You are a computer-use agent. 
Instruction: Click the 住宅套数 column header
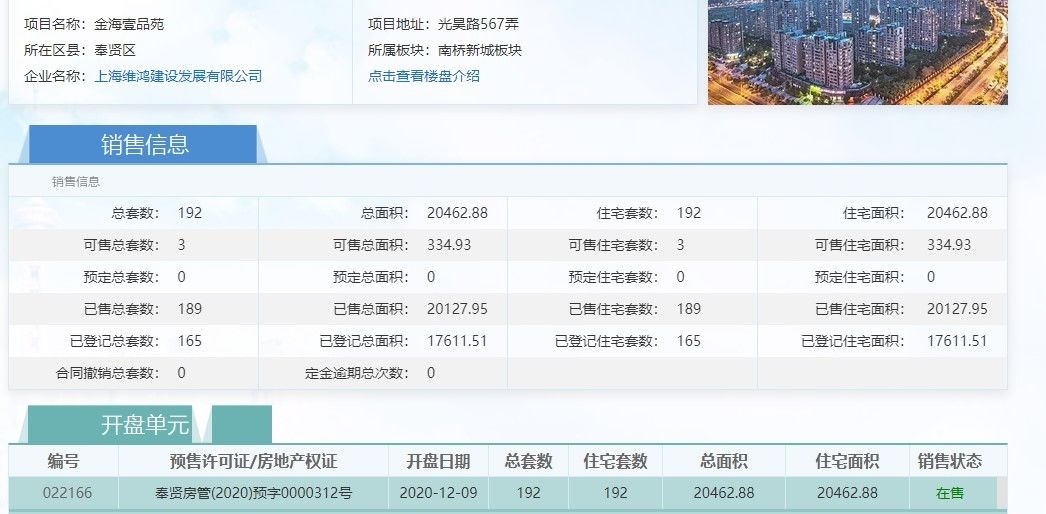615,461
